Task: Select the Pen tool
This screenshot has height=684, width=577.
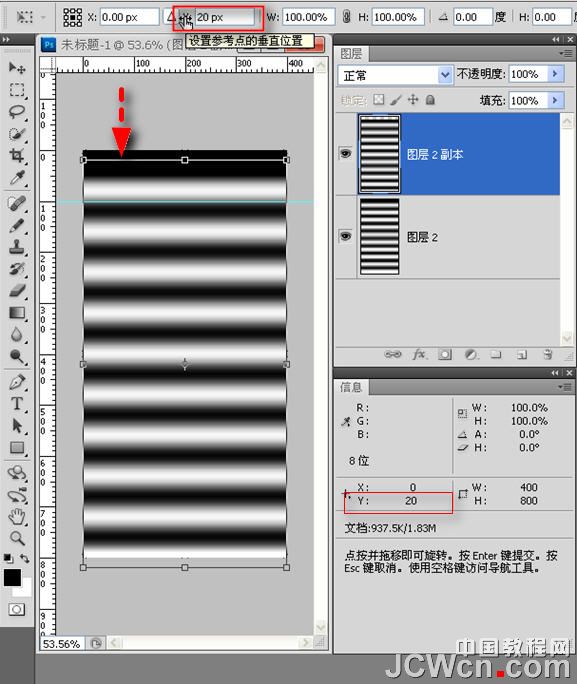Action: (17, 383)
